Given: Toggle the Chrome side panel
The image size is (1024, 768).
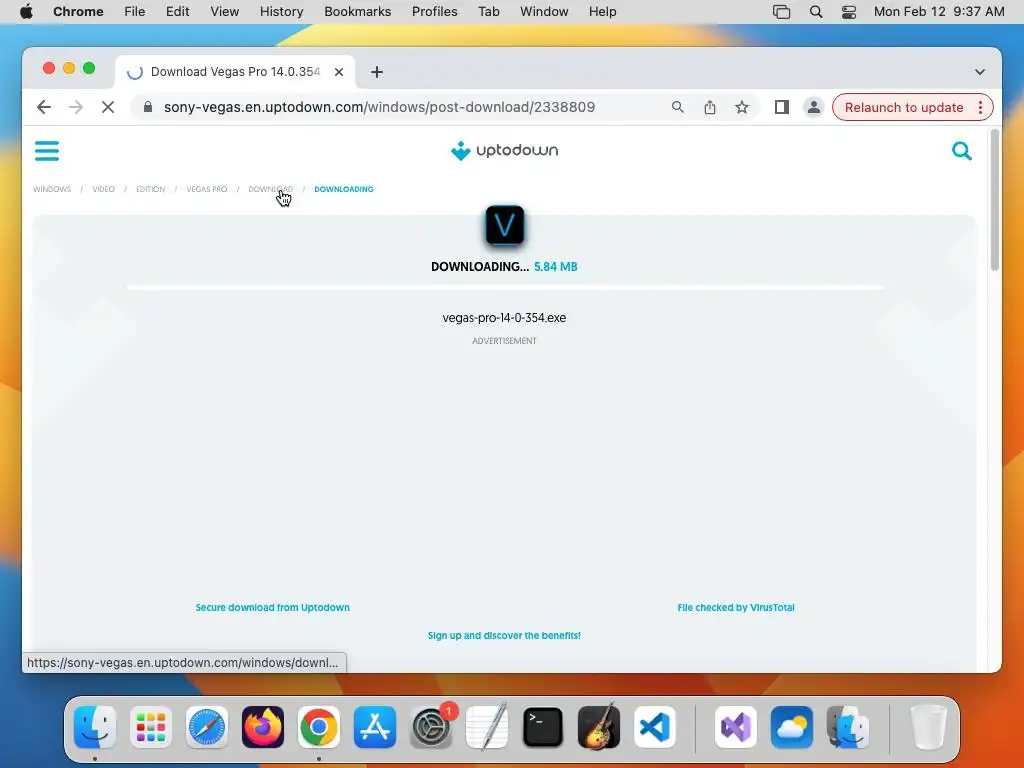Looking at the screenshot, I should coord(782,107).
